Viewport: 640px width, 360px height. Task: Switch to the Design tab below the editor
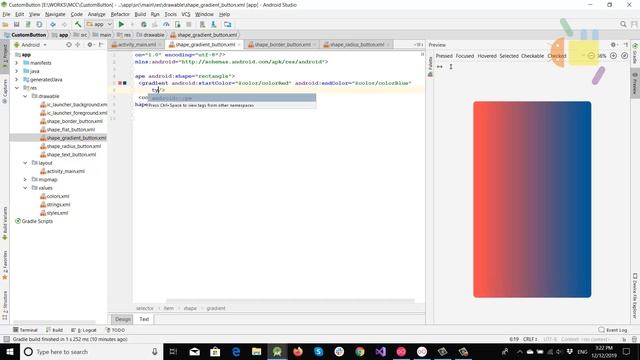point(122,319)
